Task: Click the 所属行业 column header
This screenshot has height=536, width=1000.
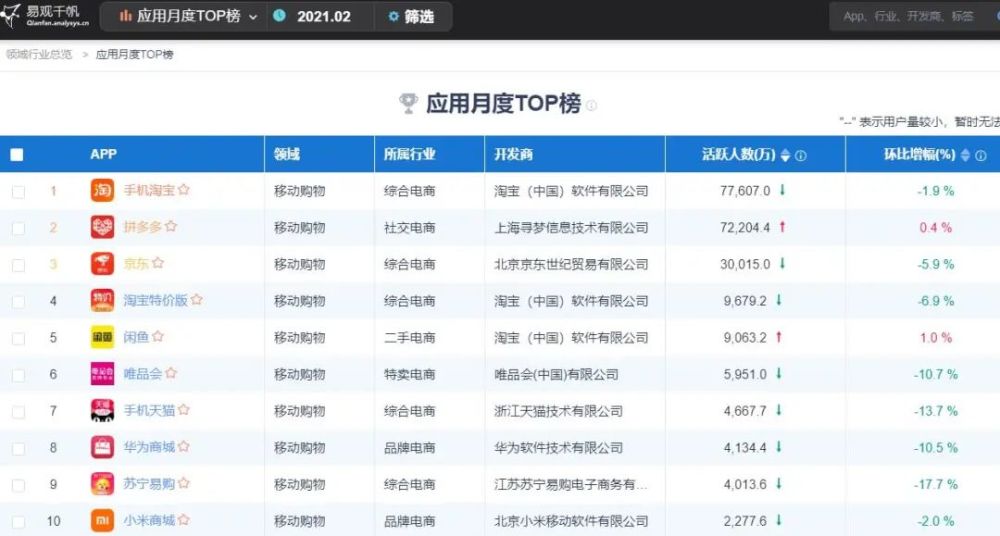Action: tap(409, 154)
